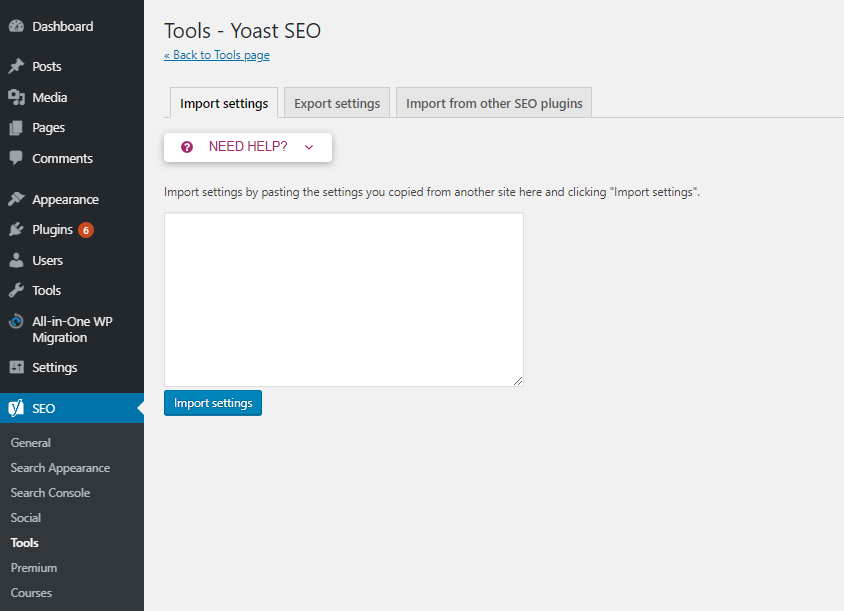Viewport: 844px width, 611px height.
Task: Switch to the Import settings tab
Action: (x=224, y=103)
